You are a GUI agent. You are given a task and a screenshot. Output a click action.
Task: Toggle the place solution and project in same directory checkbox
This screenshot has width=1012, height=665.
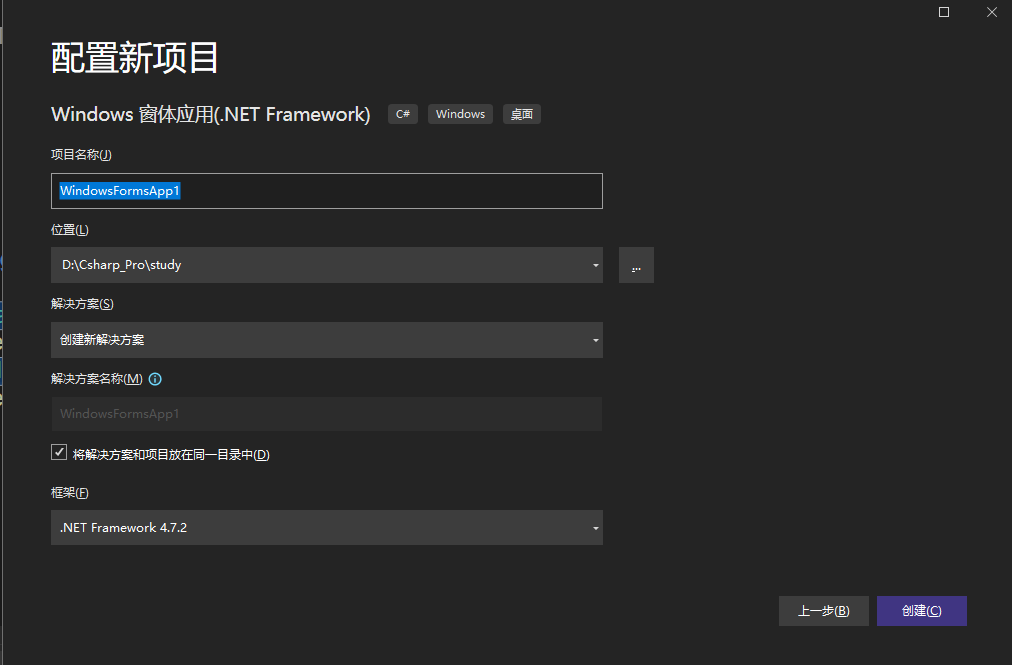(x=59, y=453)
